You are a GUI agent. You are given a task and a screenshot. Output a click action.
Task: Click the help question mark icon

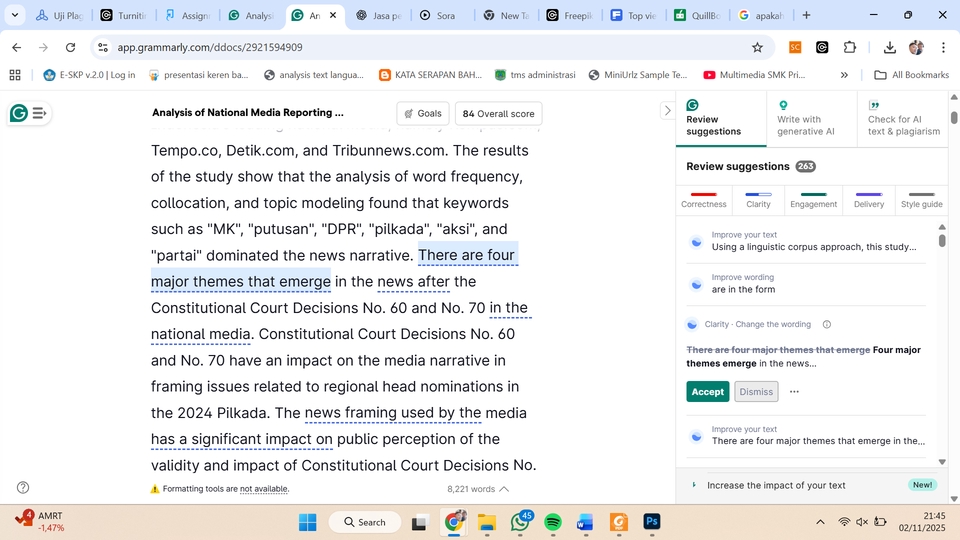click(23, 488)
